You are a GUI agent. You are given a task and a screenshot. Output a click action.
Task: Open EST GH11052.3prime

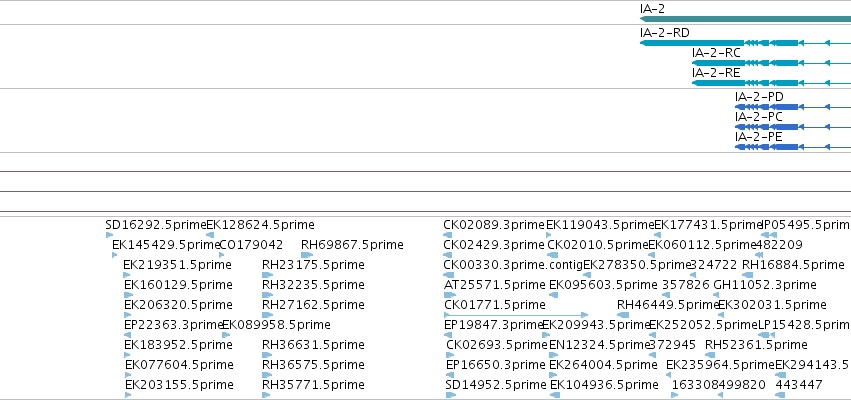(x=765, y=285)
